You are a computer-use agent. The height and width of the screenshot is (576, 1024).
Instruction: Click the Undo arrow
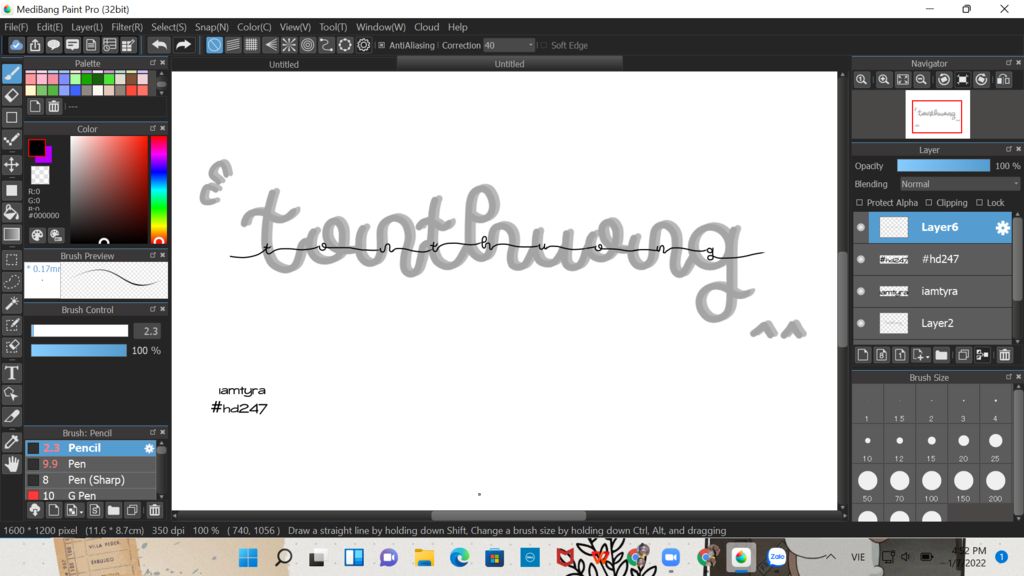point(159,45)
